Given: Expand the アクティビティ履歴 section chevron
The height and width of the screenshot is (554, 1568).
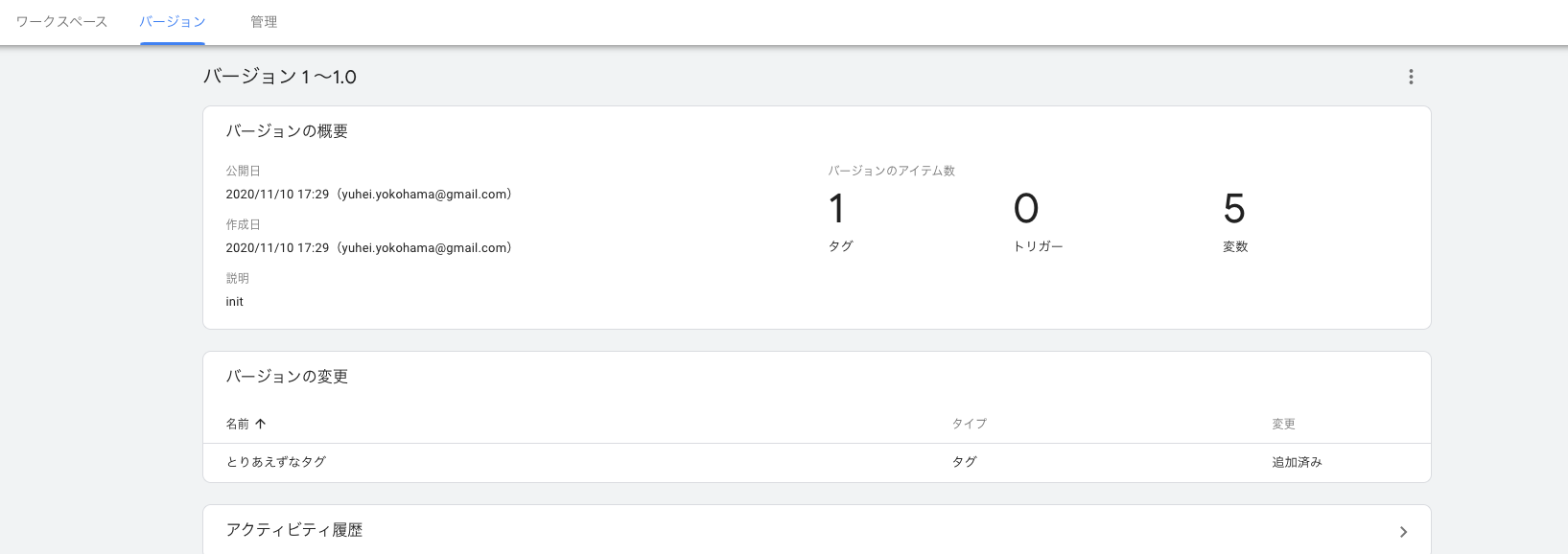Looking at the screenshot, I should click(1403, 531).
